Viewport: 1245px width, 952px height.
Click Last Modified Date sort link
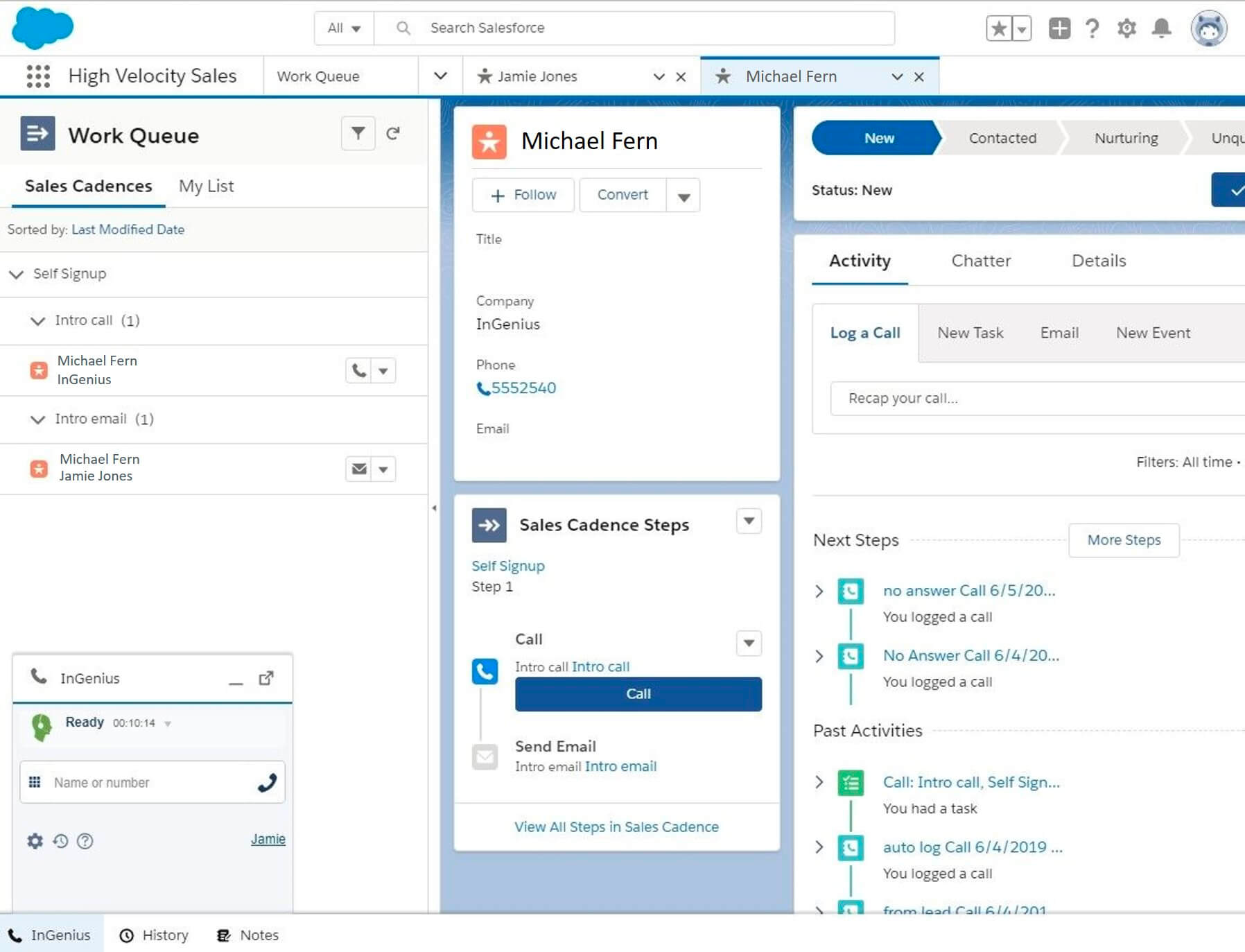pyautogui.click(x=128, y=230)
